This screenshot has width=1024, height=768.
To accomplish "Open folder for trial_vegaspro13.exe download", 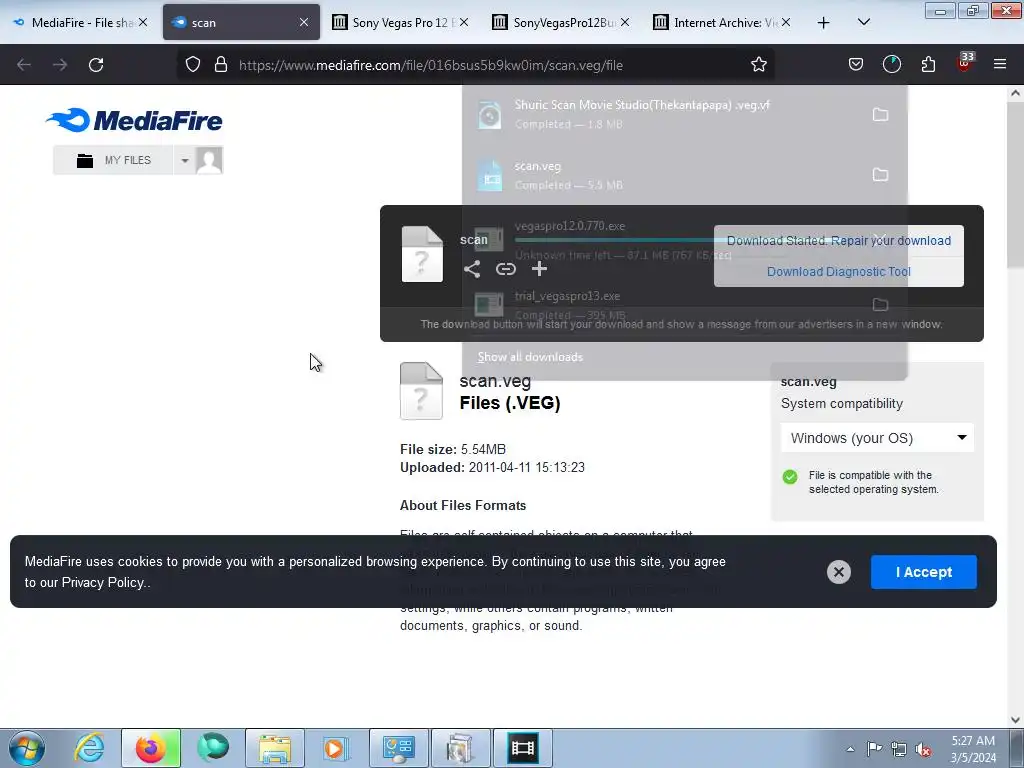I will 880,304.
